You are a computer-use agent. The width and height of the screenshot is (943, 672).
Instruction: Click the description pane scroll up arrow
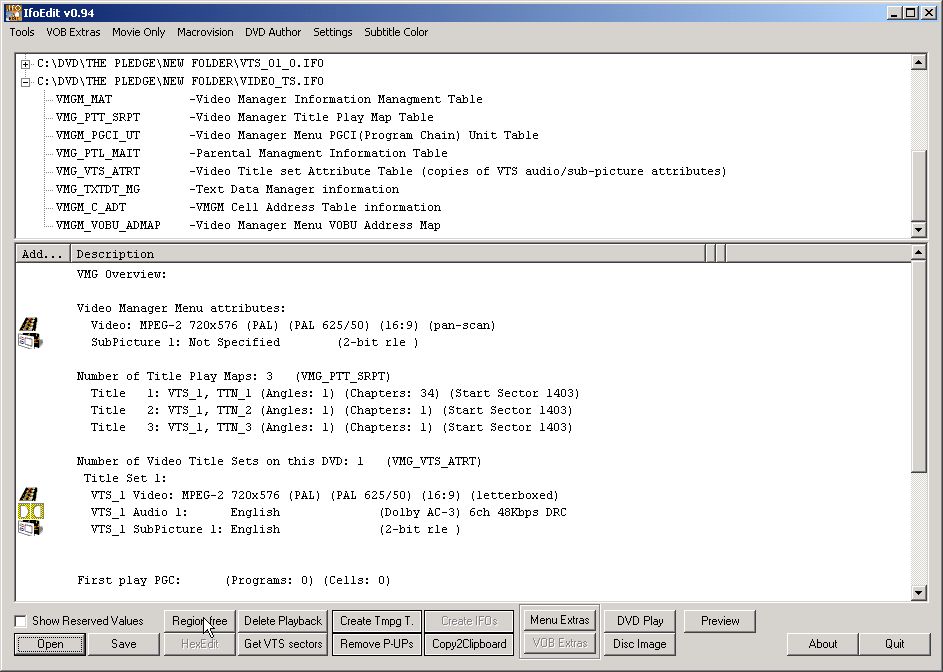tap(918, 253)
